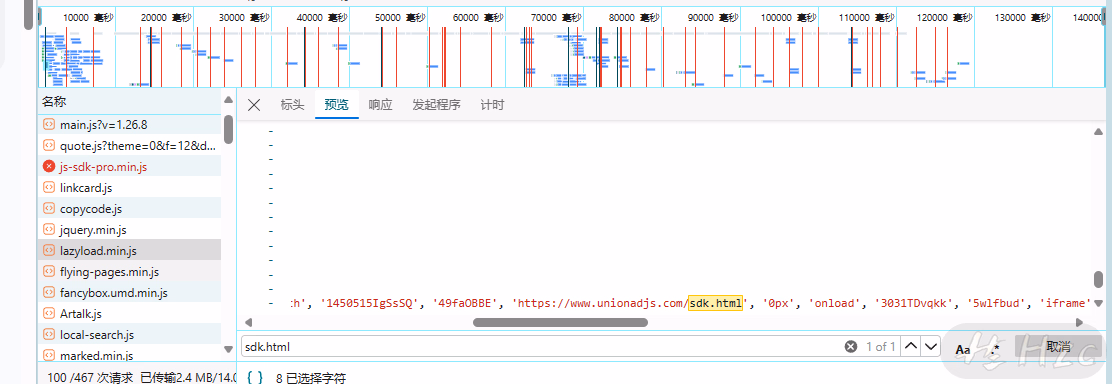Viewport: 1112px width, 384px height.
Task: Click the request list scroll down arrow
Action: [x=228, y=349]
